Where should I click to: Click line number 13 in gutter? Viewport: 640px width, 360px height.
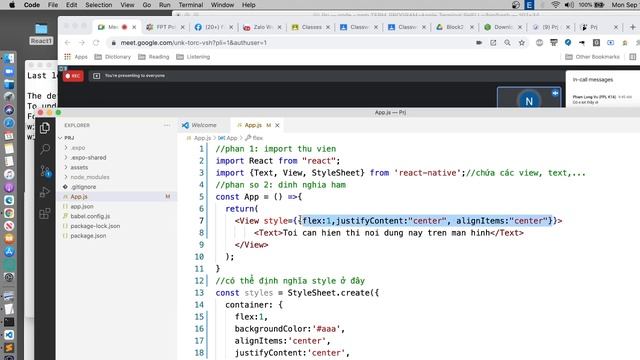(x=199, y=293)
